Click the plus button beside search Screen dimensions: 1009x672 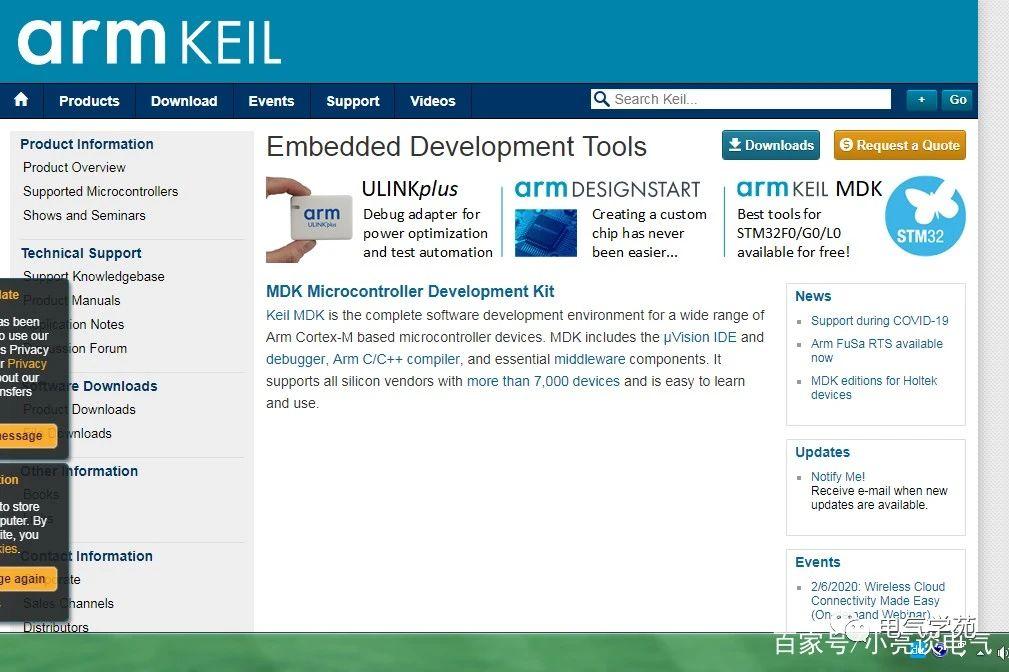tap(921, 100)
